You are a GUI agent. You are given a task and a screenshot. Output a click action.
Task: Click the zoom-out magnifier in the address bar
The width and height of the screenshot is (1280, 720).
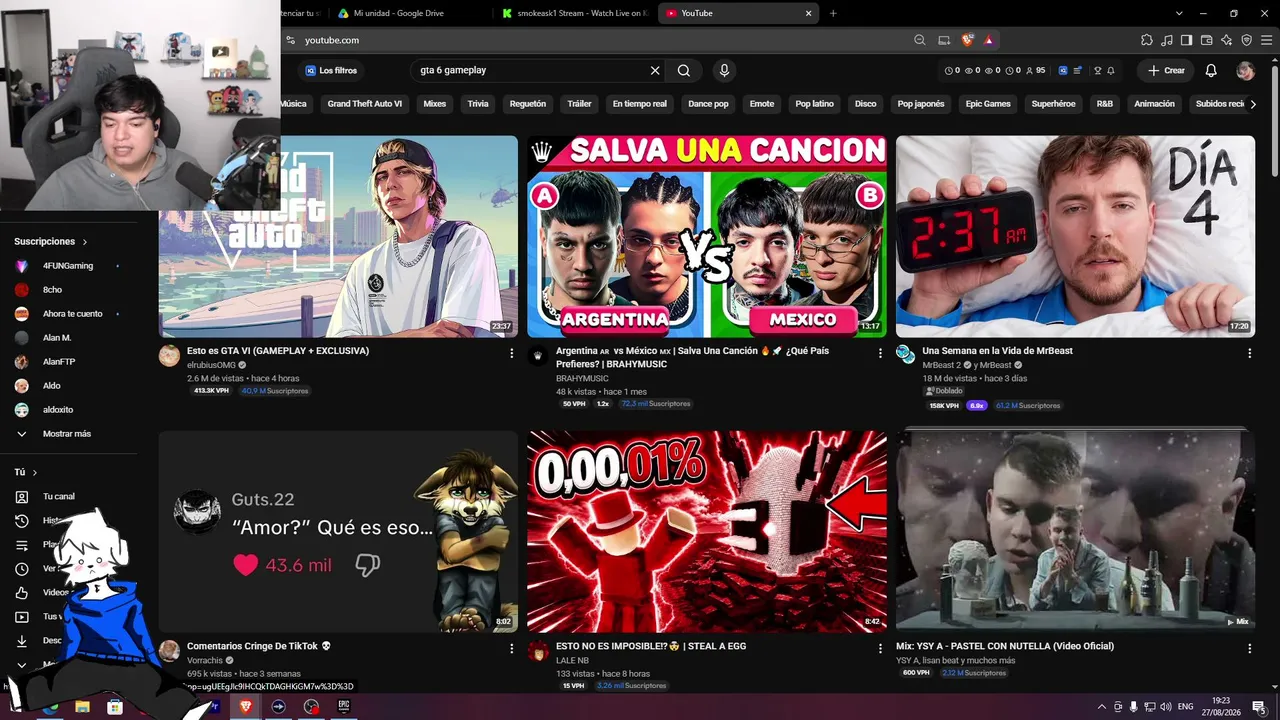pyautogui.click(x=920, y=40)
